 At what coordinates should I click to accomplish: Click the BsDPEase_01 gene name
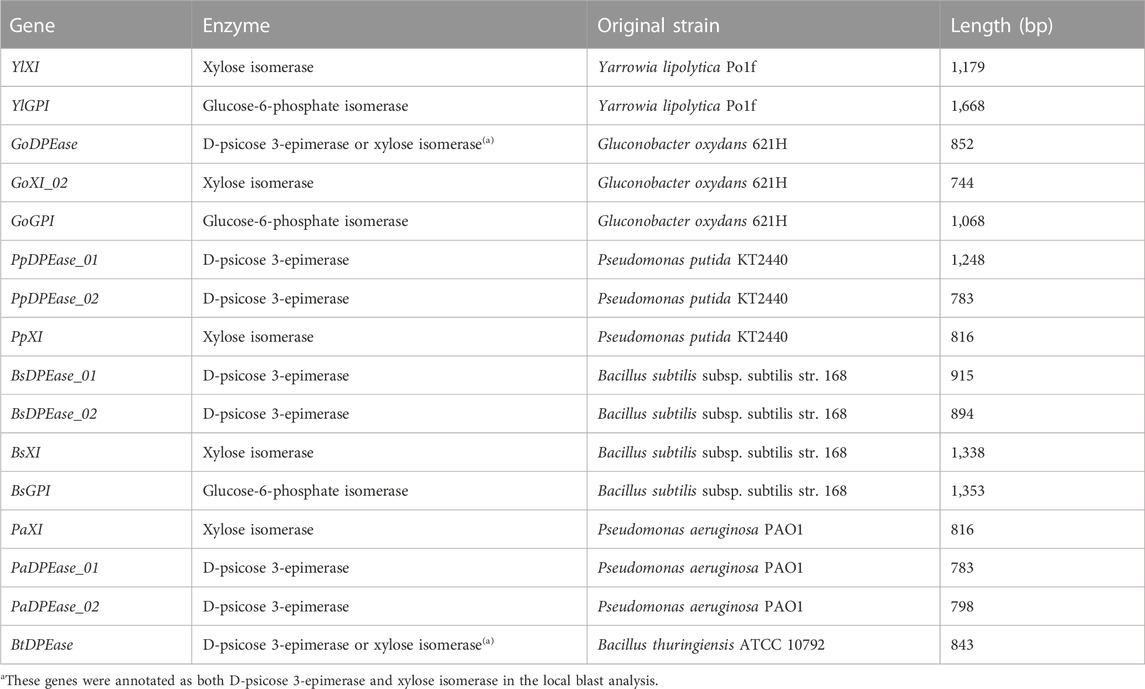[54, 376]
